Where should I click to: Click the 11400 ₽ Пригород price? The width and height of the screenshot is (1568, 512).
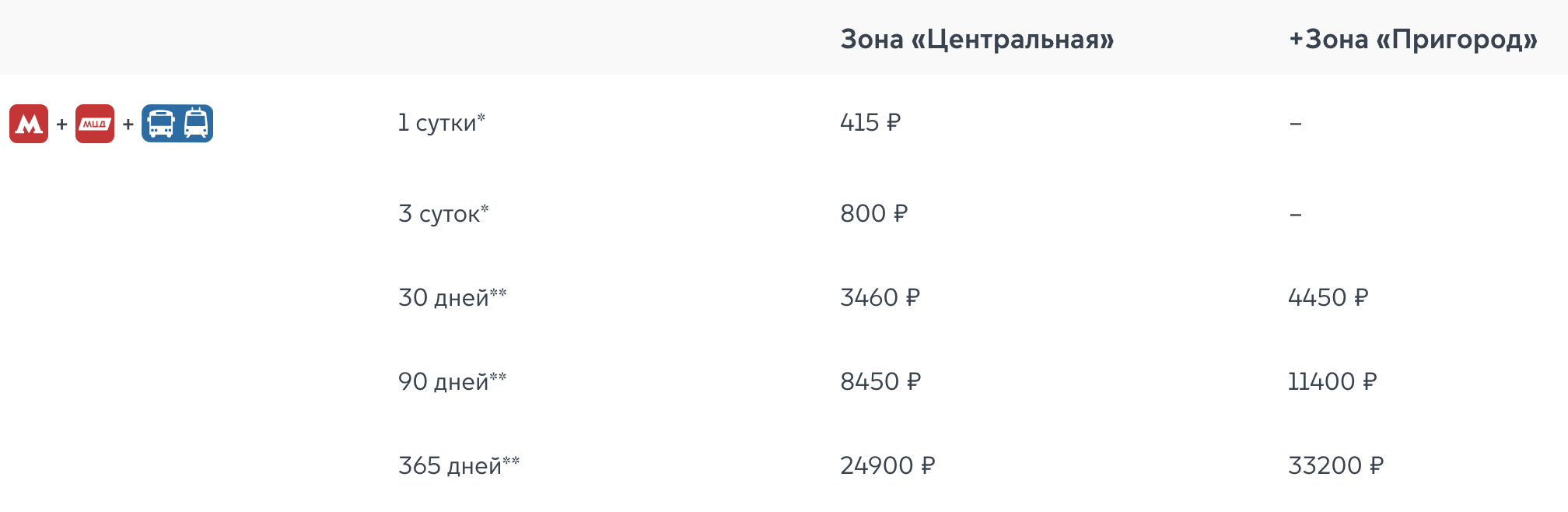pos(1332,381)
